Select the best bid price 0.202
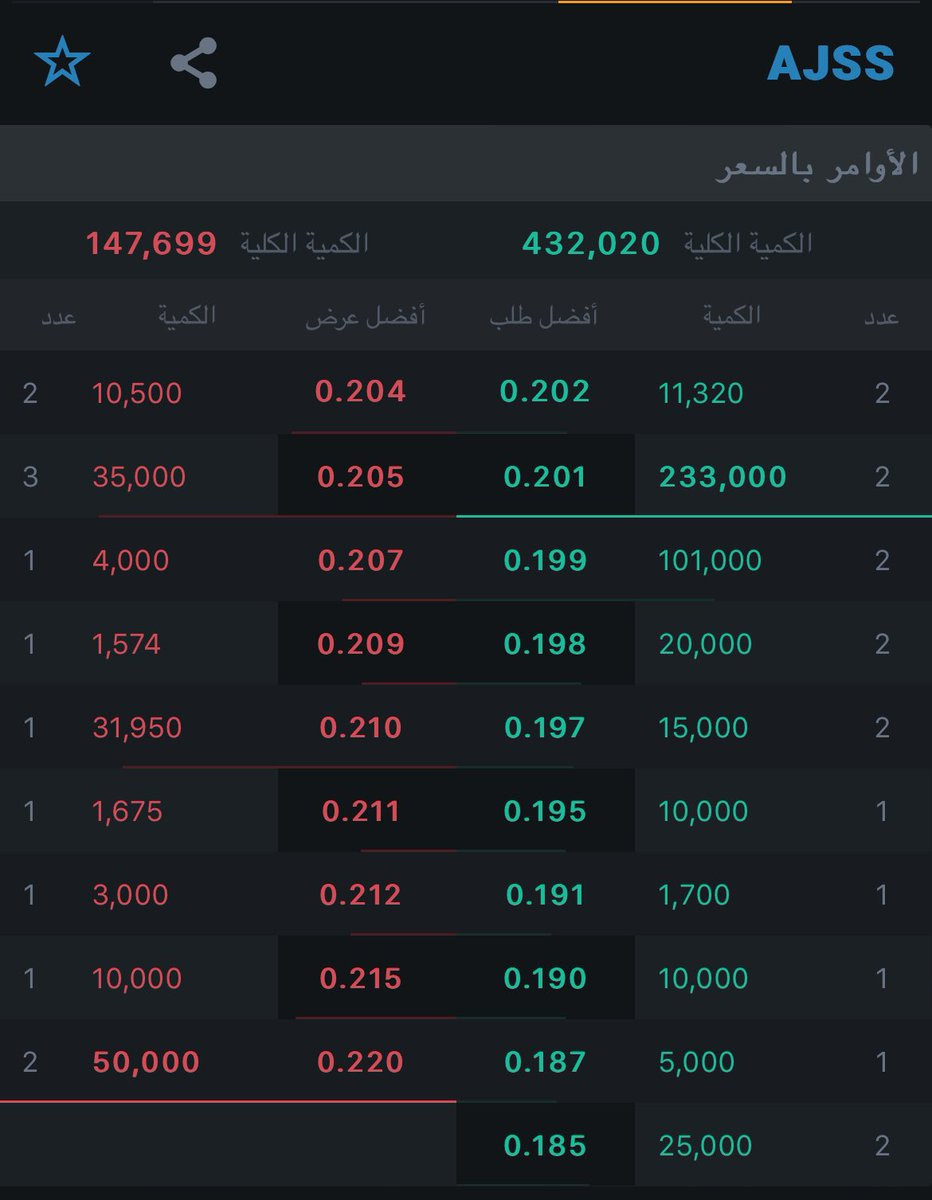The image size is (932, 1200). pos(545,392)
